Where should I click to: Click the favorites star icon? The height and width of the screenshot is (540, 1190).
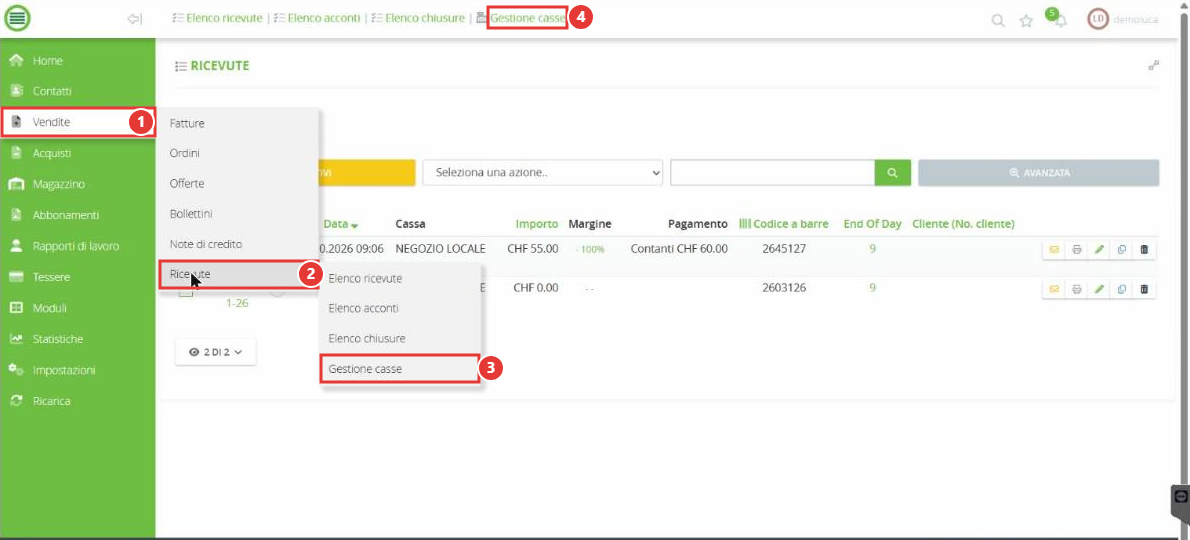click(1026, 20)
